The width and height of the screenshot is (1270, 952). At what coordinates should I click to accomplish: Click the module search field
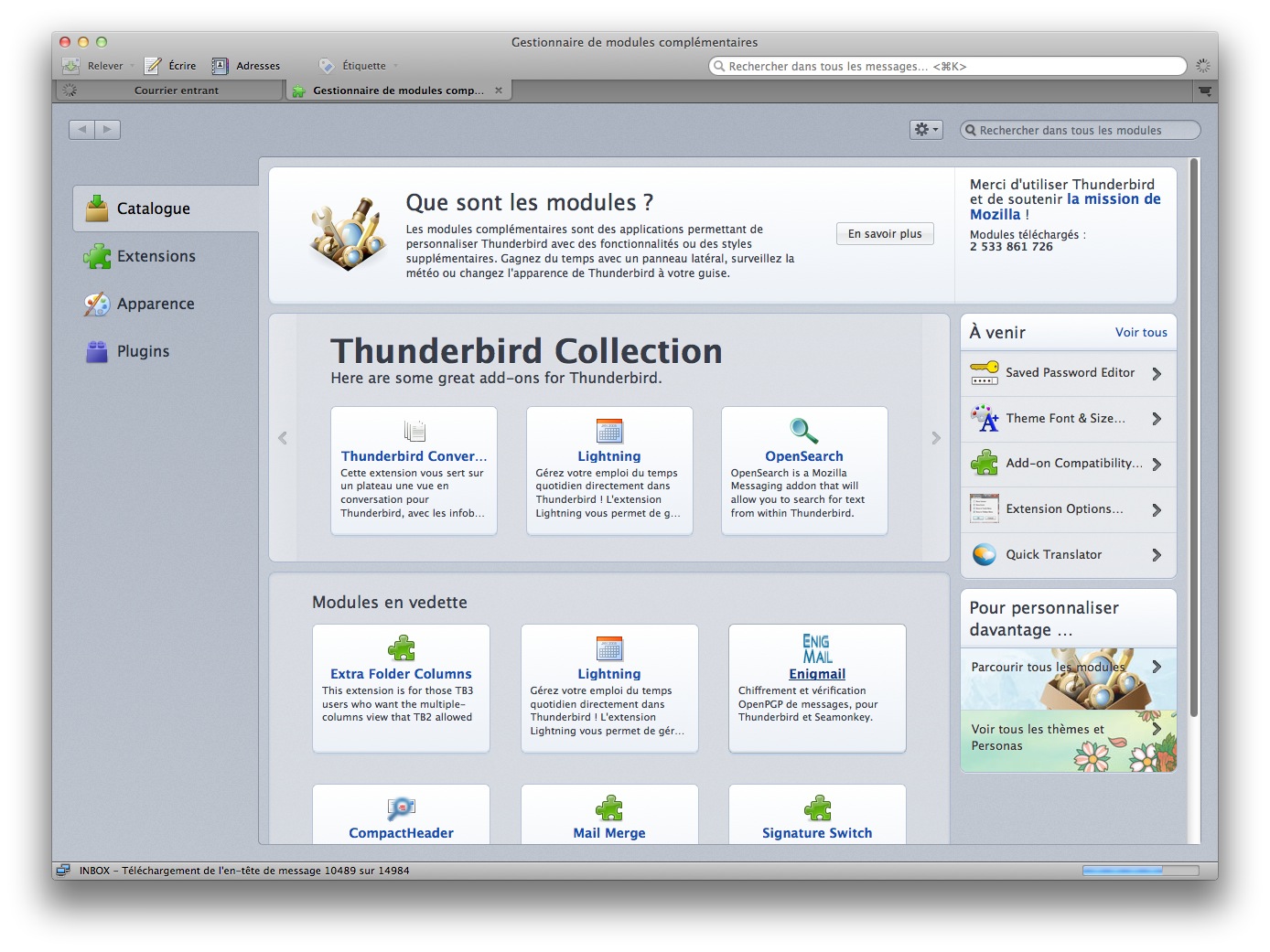[1080, 130]
